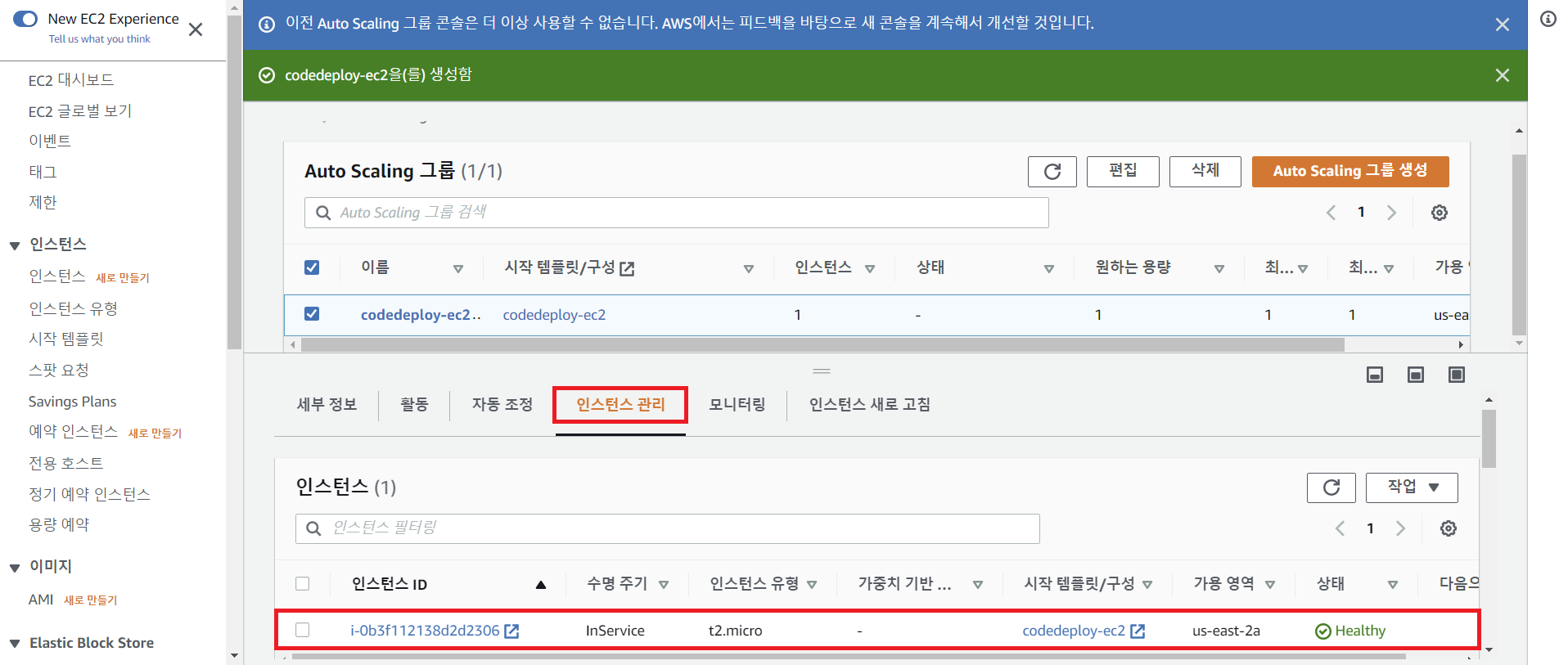The width and height of the screenshot is (1568, 665).
Task: Go to previous page of instances
Action: coord(1340,528)
